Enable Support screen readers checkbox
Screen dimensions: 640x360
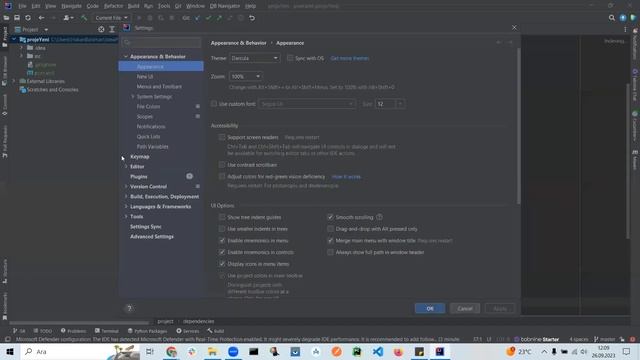click(222, 137)
